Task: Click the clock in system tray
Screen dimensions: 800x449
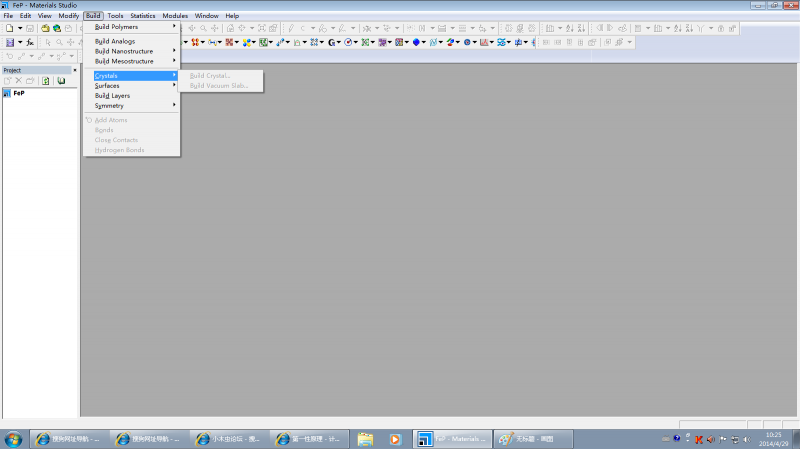Action: click(x=773, y=439)
